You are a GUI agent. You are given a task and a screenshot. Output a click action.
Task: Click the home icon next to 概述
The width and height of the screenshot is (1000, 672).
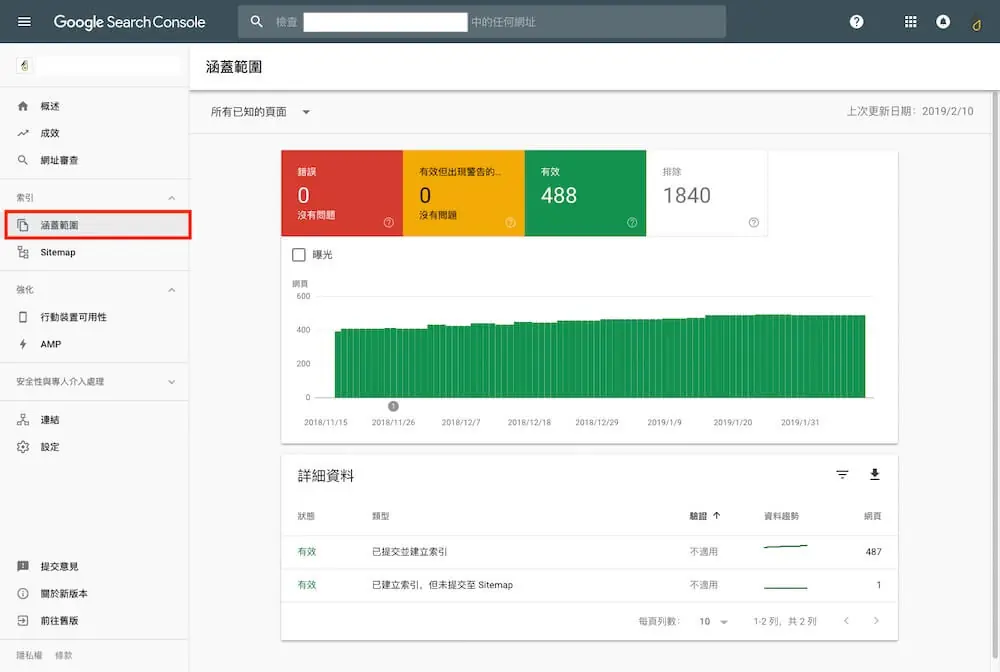click(x=23, y=106)
